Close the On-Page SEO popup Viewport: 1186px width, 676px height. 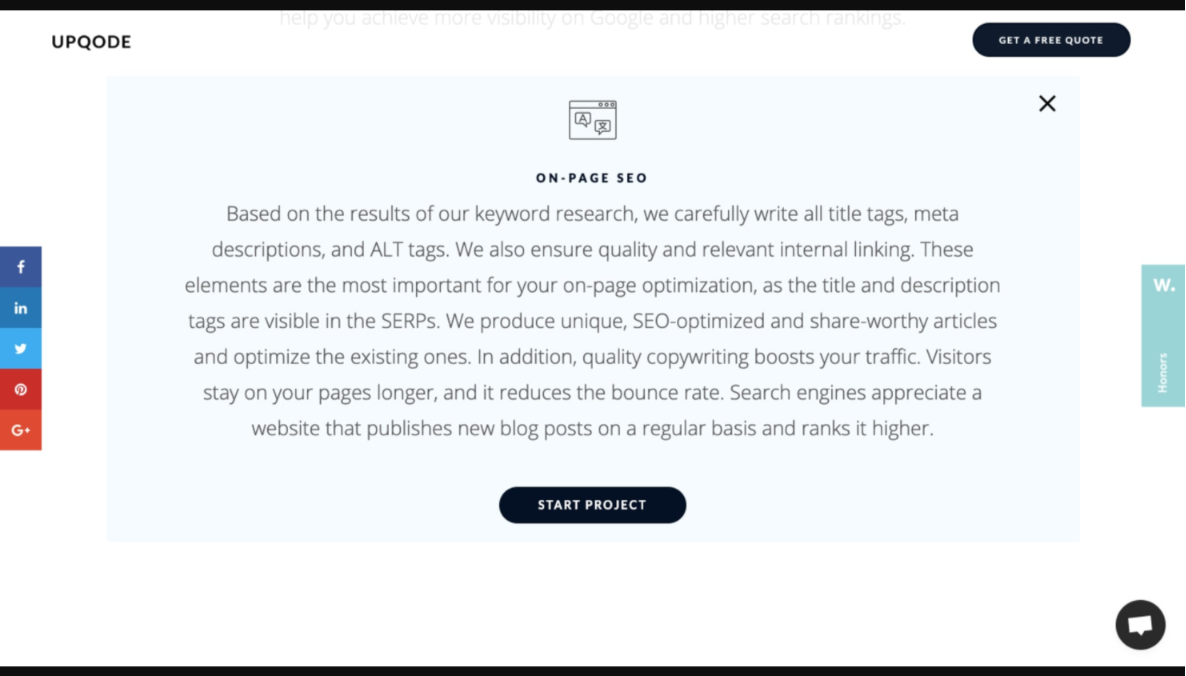click(x=1047, y=103)
